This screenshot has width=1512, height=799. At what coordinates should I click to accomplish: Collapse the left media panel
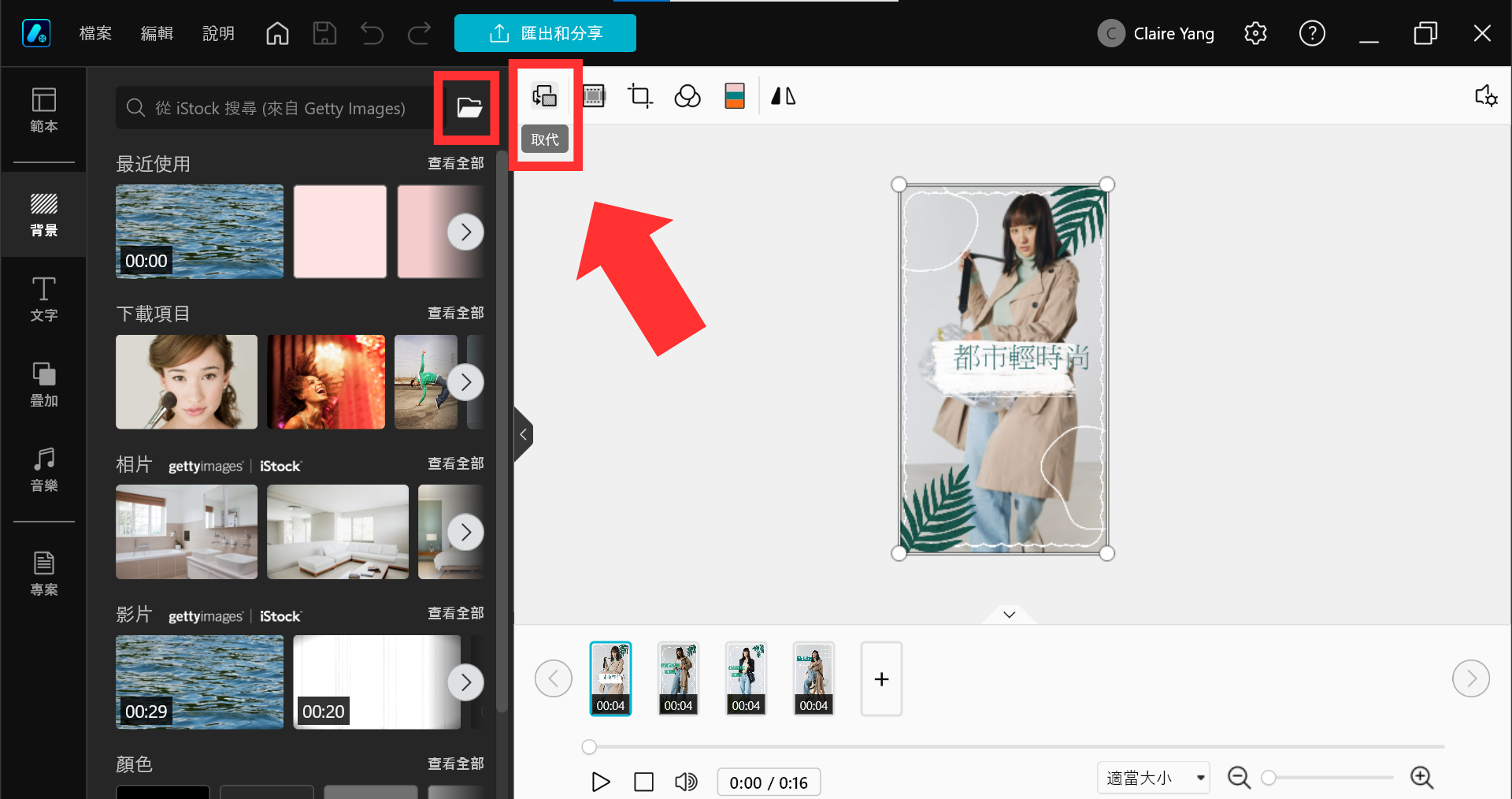[523, 434]
